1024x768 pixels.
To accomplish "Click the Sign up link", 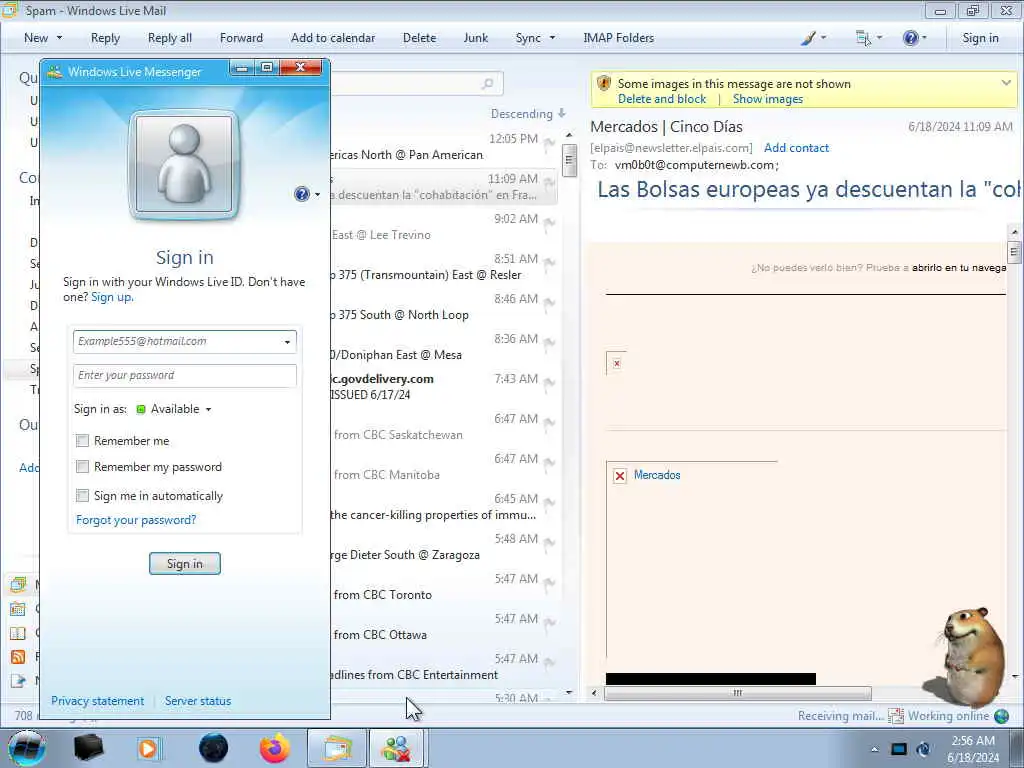I will (x=112, y=297).
